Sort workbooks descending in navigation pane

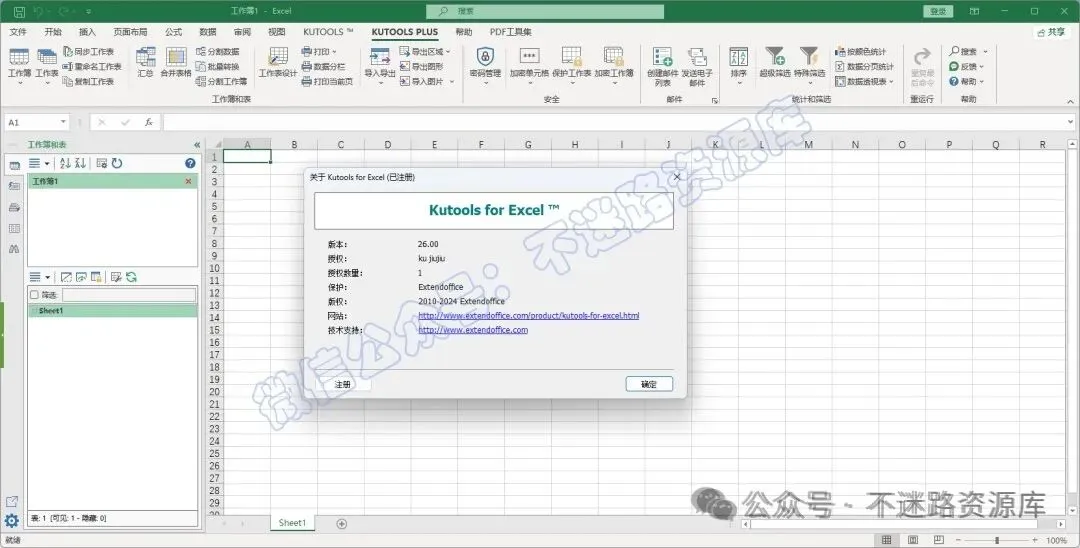point(81,163)
